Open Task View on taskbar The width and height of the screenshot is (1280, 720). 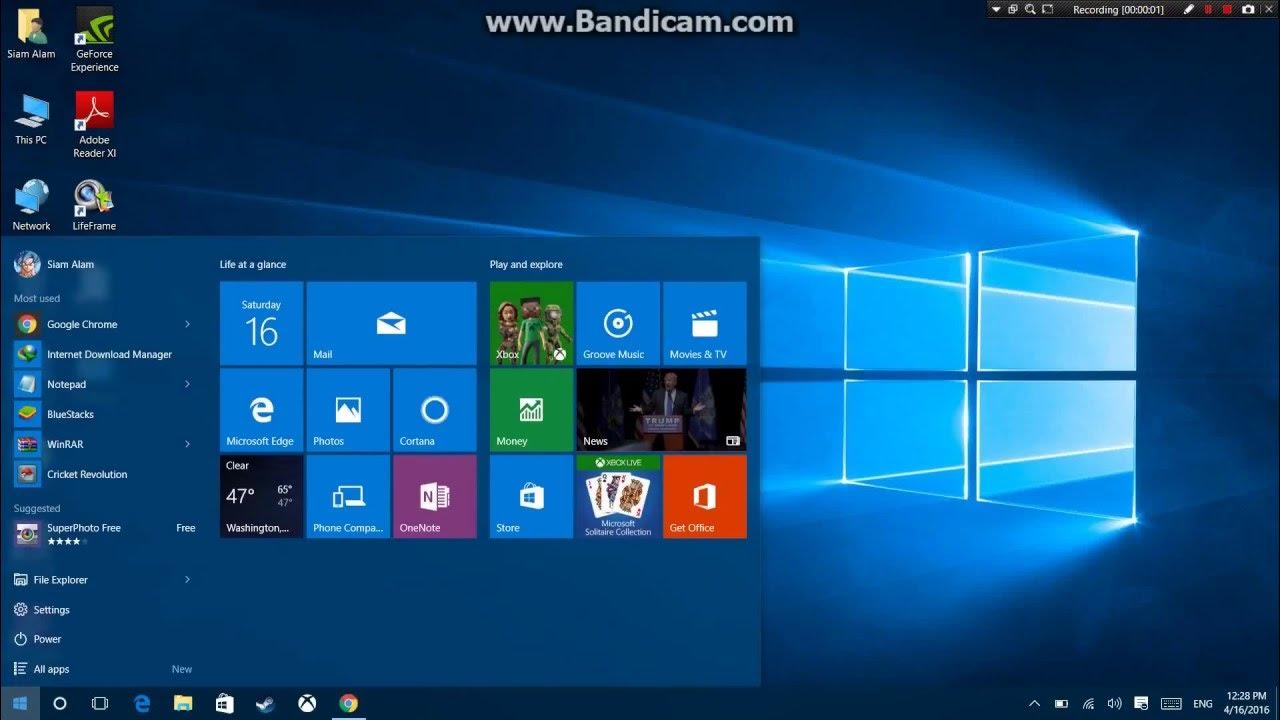100,703
